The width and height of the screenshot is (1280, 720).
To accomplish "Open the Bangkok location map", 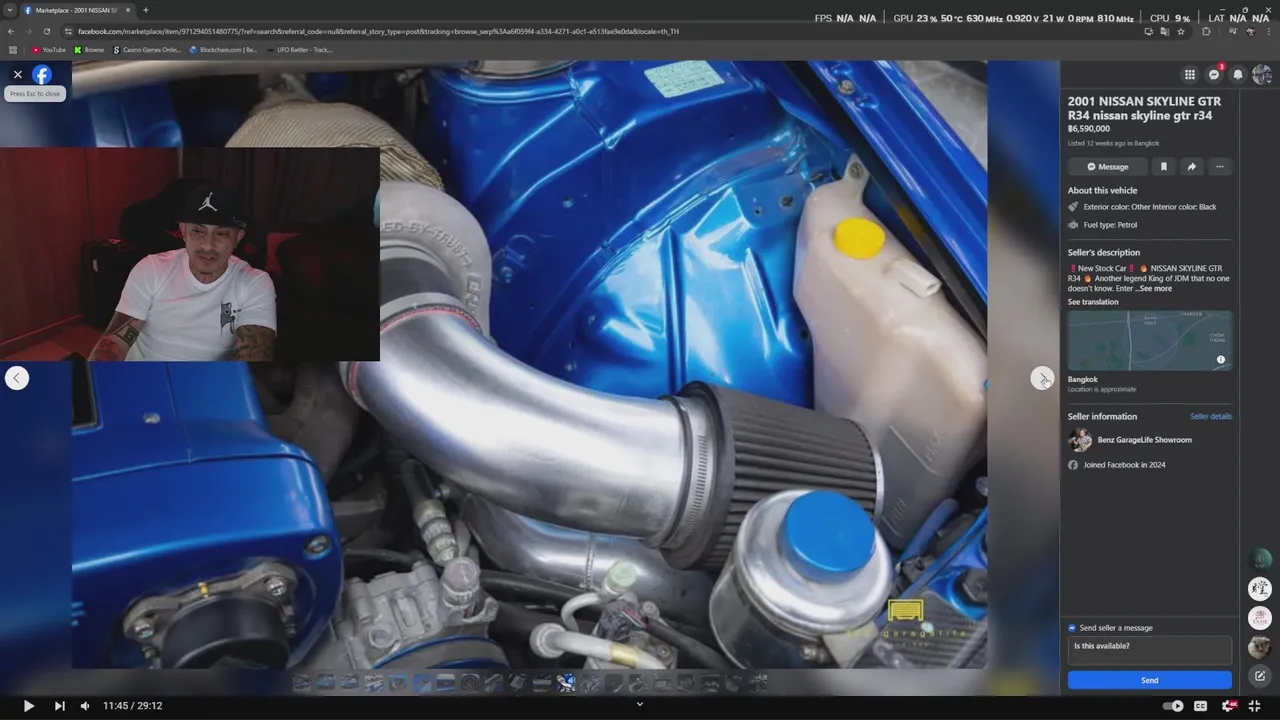I will click(1150, 341).
